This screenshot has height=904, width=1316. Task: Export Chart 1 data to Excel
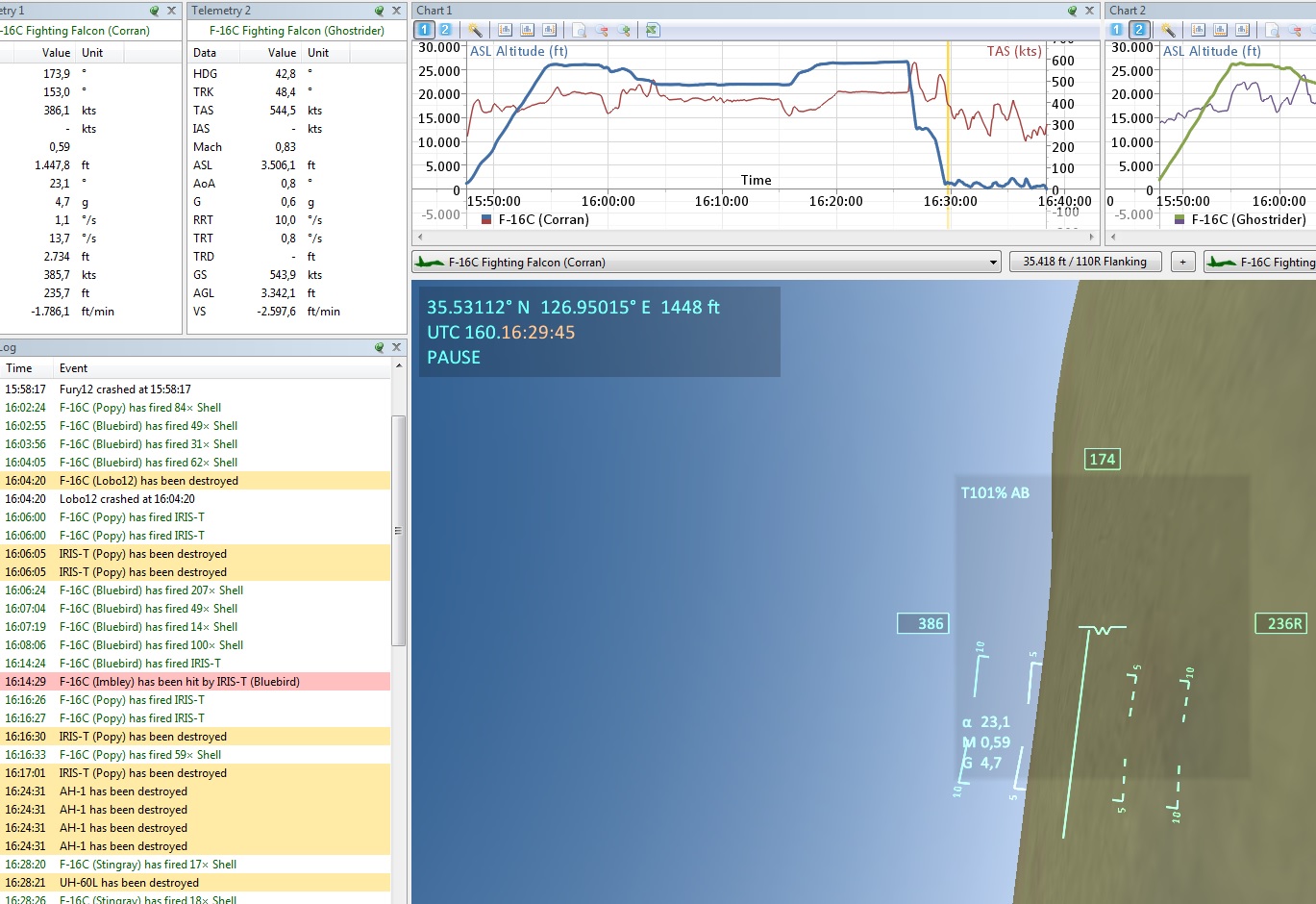(653, 30)
